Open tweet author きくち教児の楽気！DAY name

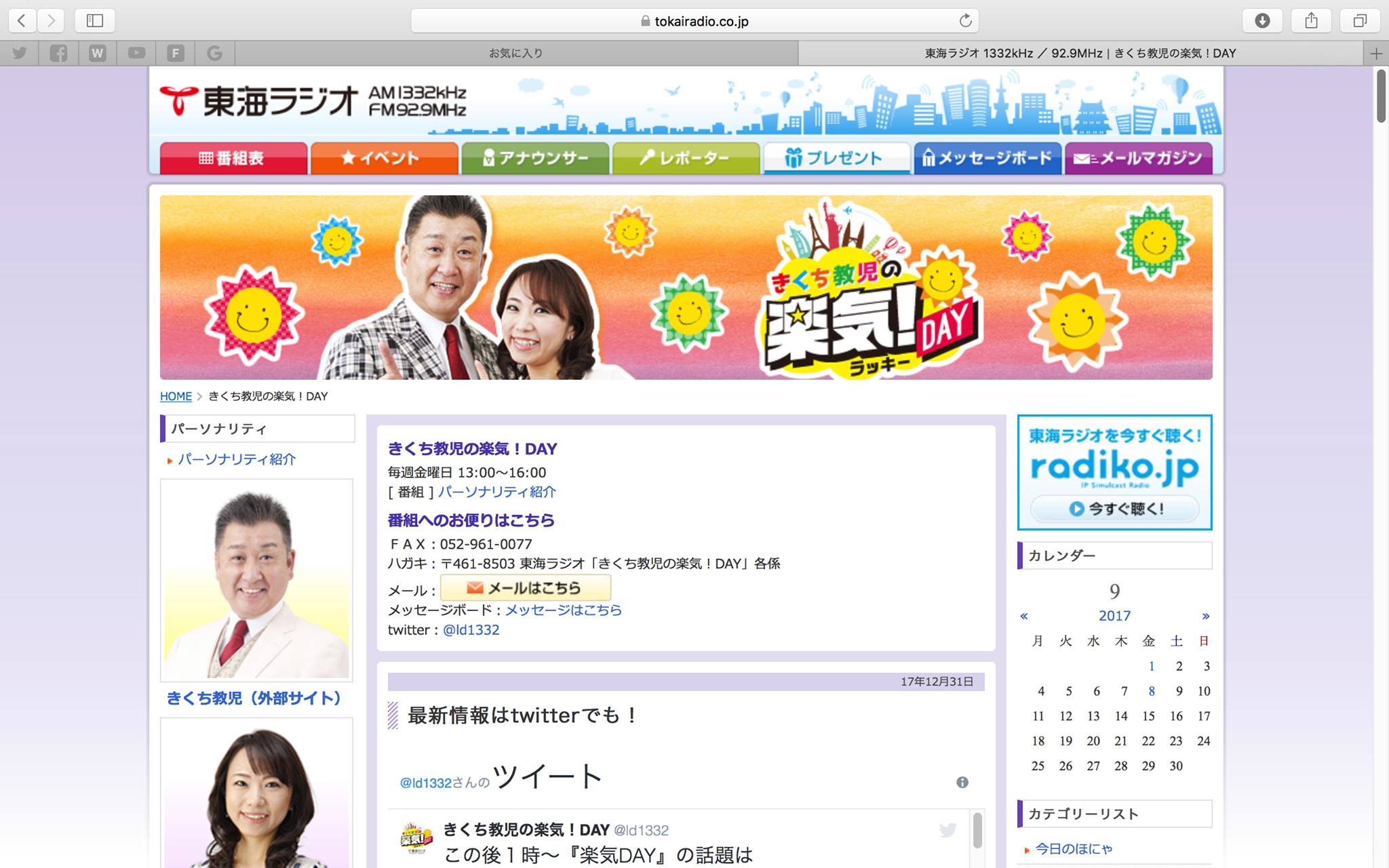pyautogui.click(x=526, y=829)
